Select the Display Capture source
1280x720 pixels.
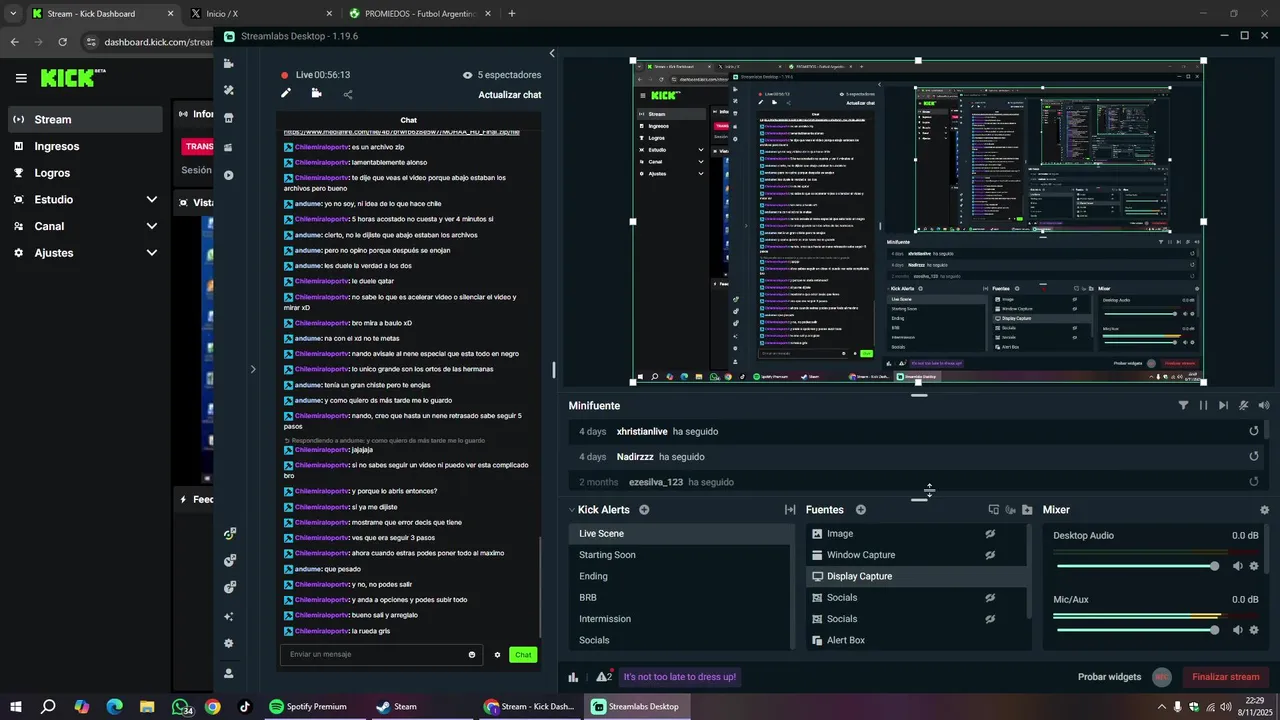coord(917,576)
